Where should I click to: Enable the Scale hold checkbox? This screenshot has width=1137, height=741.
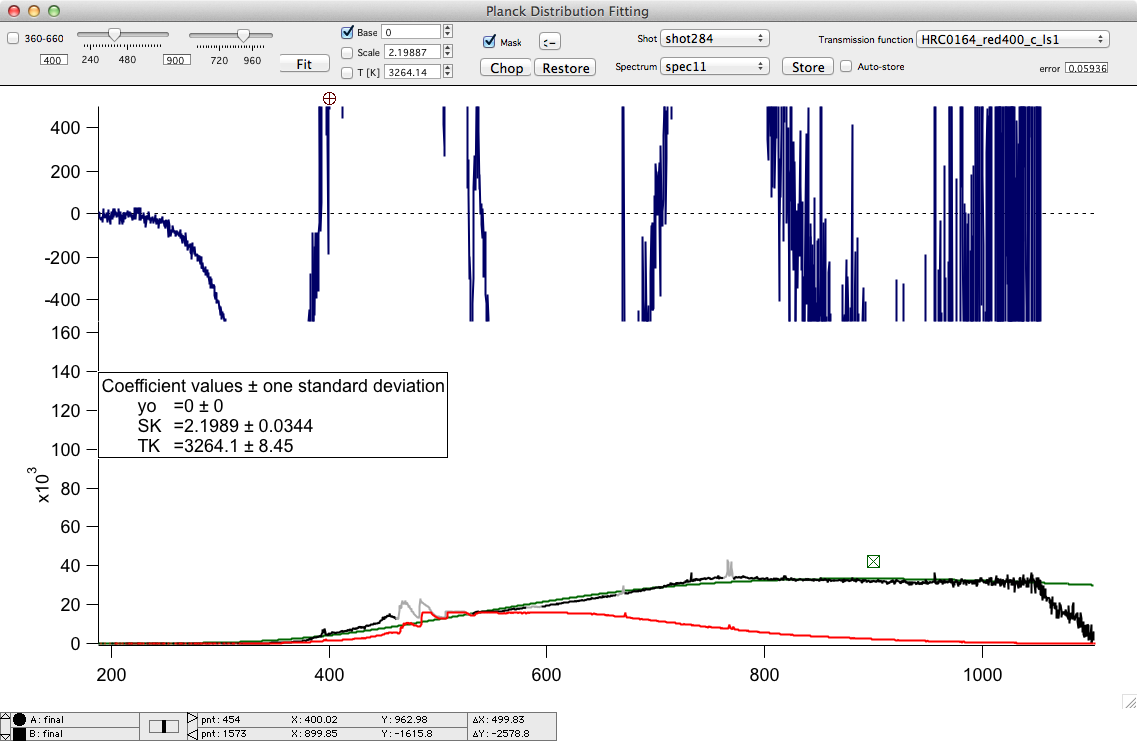pyautogui.click(x=347, y=53)
